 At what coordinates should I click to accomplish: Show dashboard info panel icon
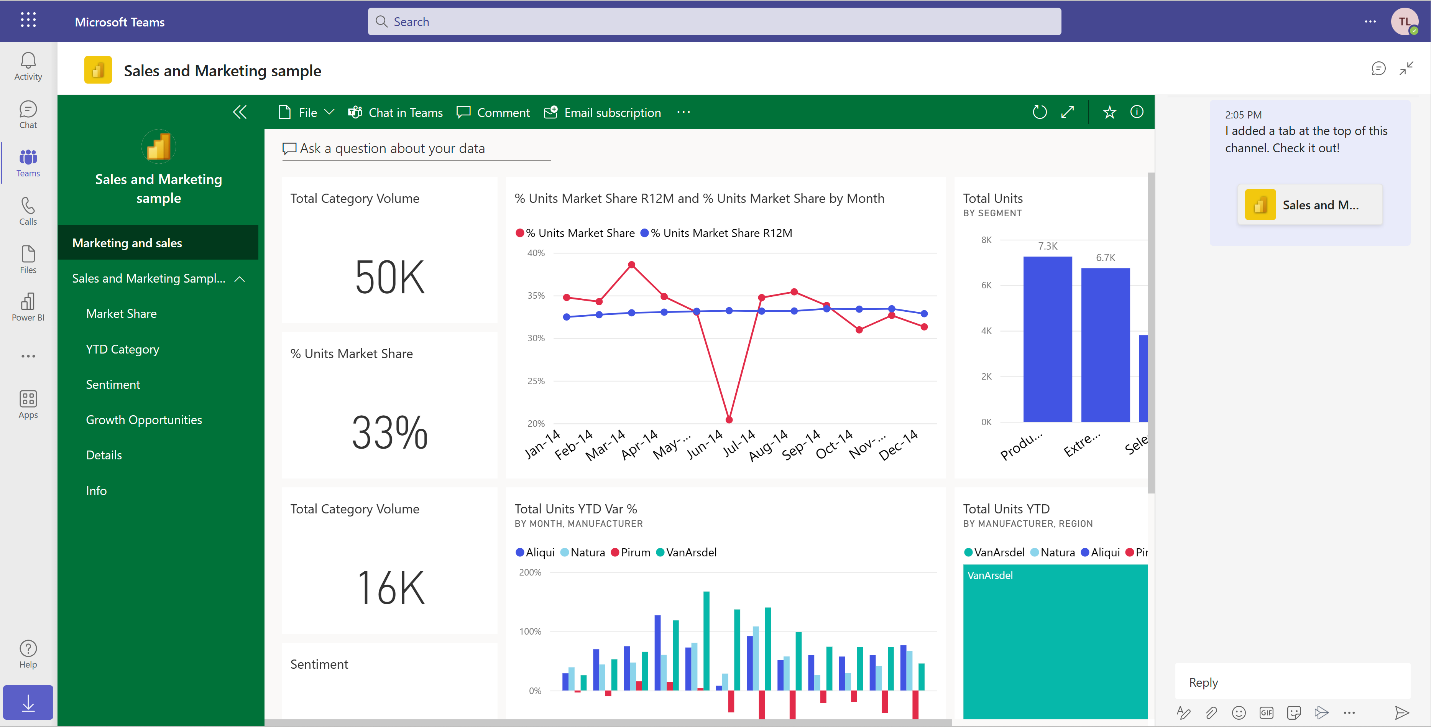tap(1137, 112)
